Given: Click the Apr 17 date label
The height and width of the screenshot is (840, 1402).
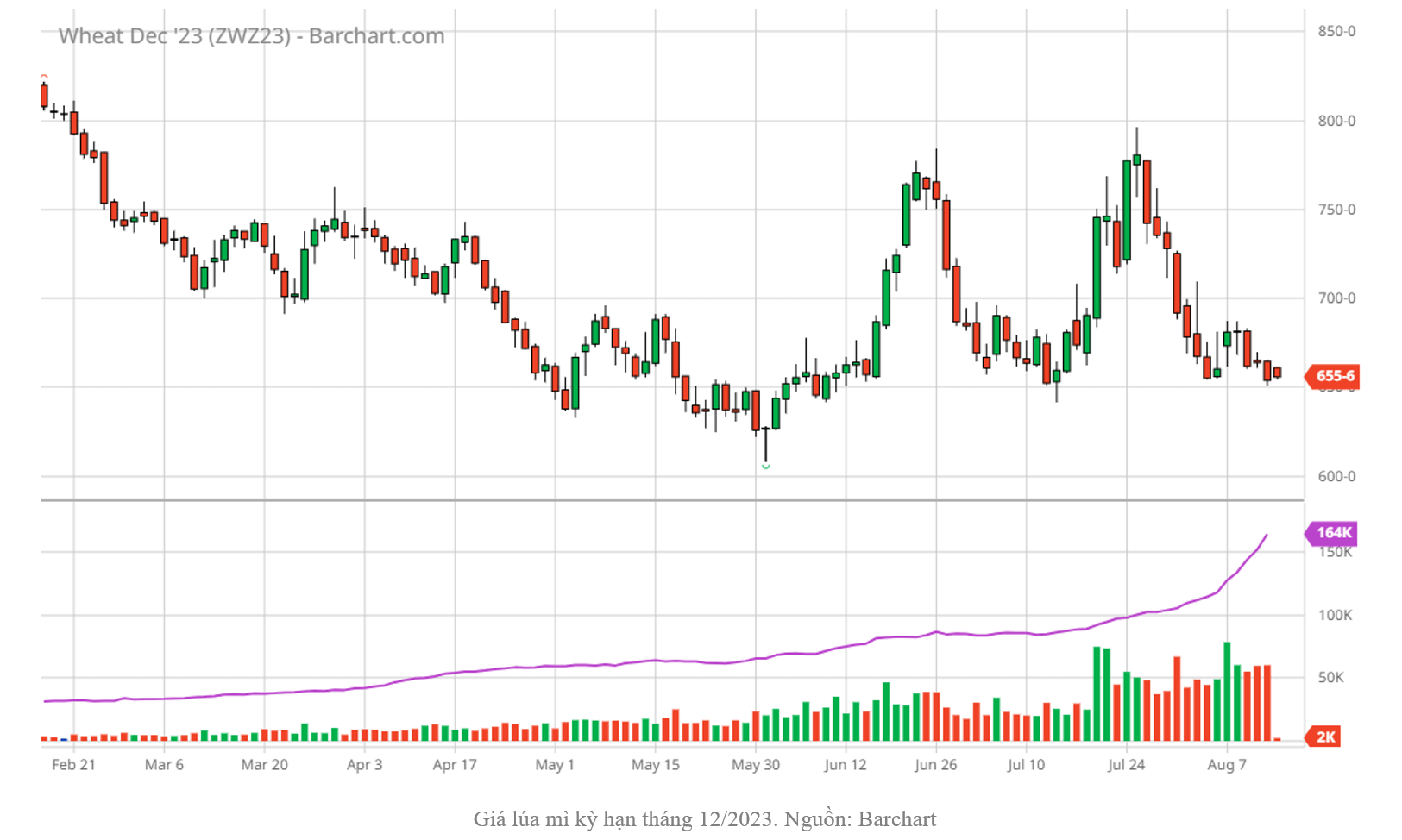Looking at the screenshot, I should coord(455,765).
